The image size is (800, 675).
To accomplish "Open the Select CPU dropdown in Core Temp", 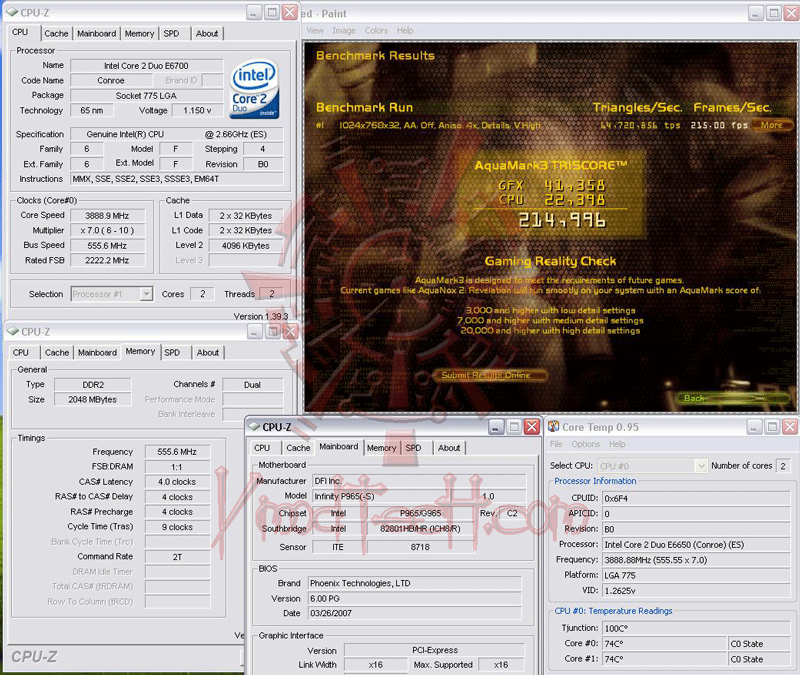I will coord(701,466).
